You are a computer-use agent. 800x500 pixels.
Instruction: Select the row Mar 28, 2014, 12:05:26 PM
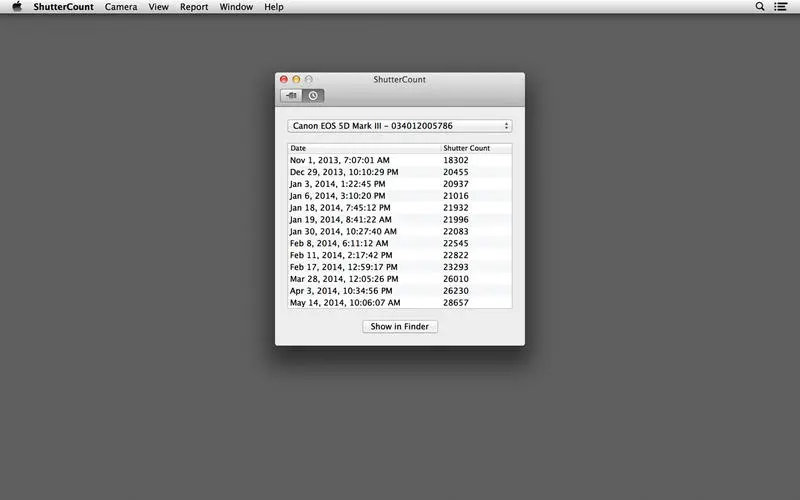[x=399, y=279]
